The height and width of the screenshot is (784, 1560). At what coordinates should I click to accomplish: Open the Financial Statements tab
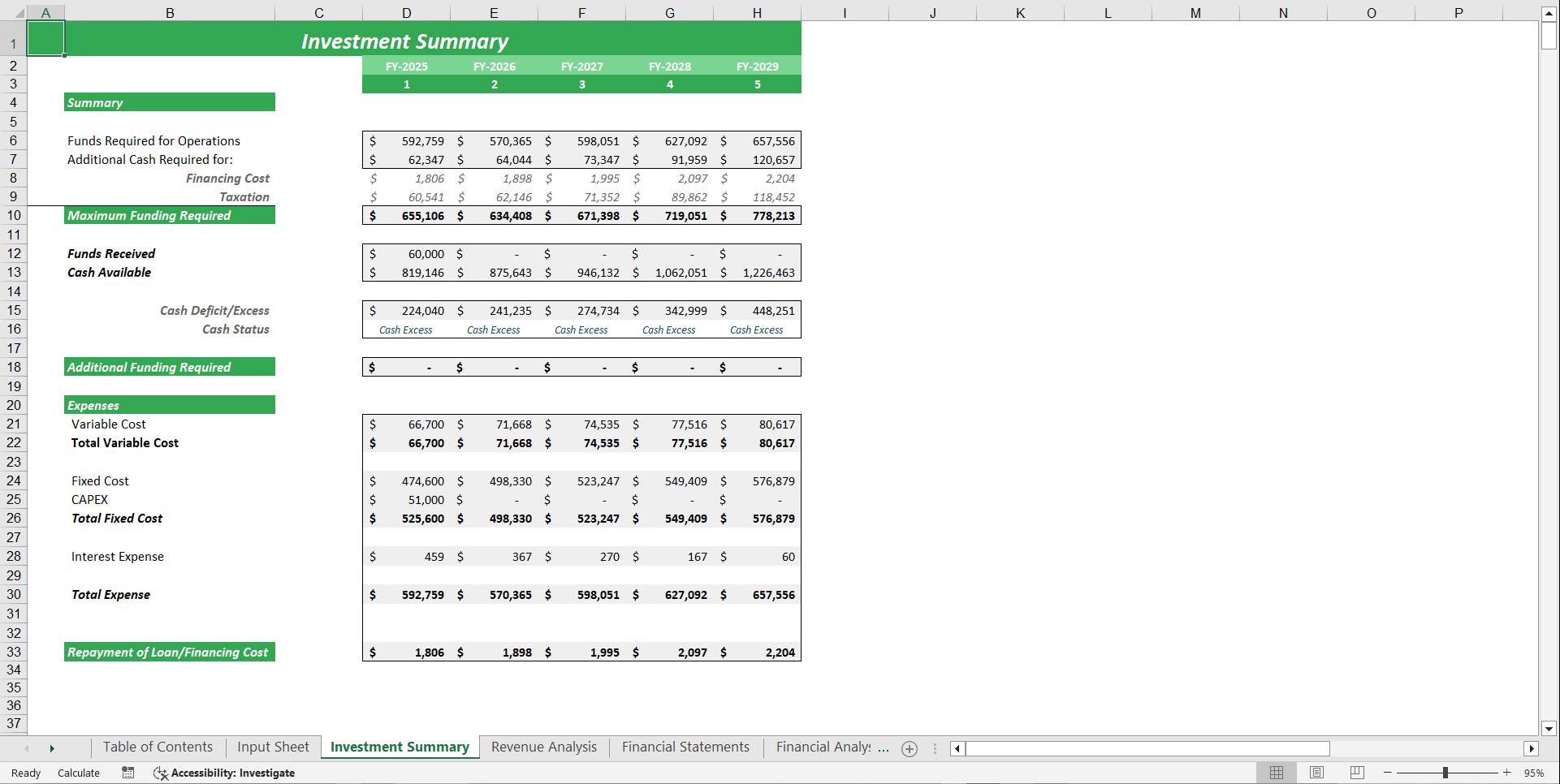685,747
